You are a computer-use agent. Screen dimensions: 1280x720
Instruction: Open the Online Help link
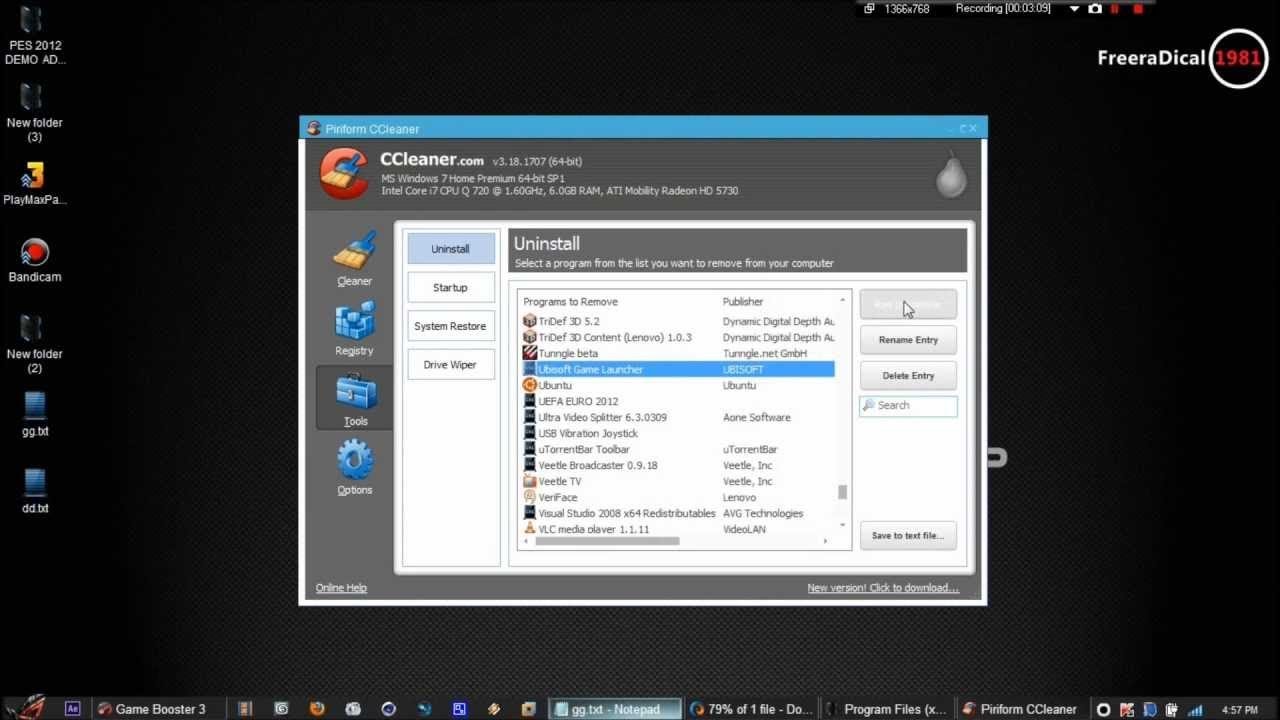click(x=341, y=588)
